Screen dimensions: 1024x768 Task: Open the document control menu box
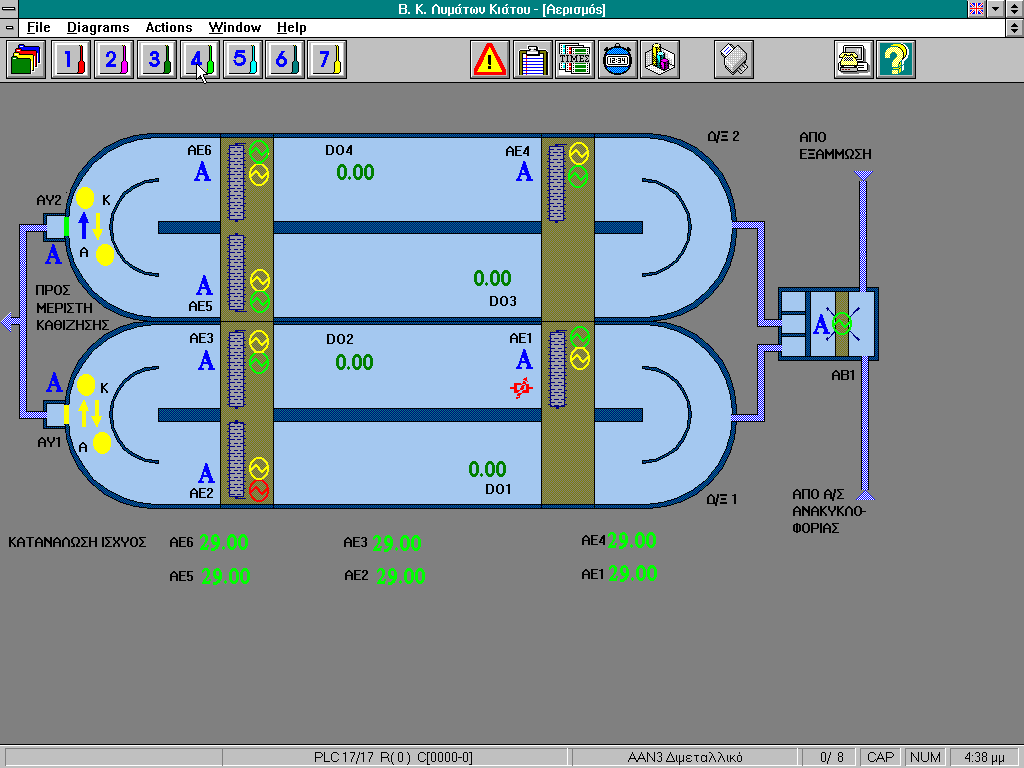[x=10, y=28]
